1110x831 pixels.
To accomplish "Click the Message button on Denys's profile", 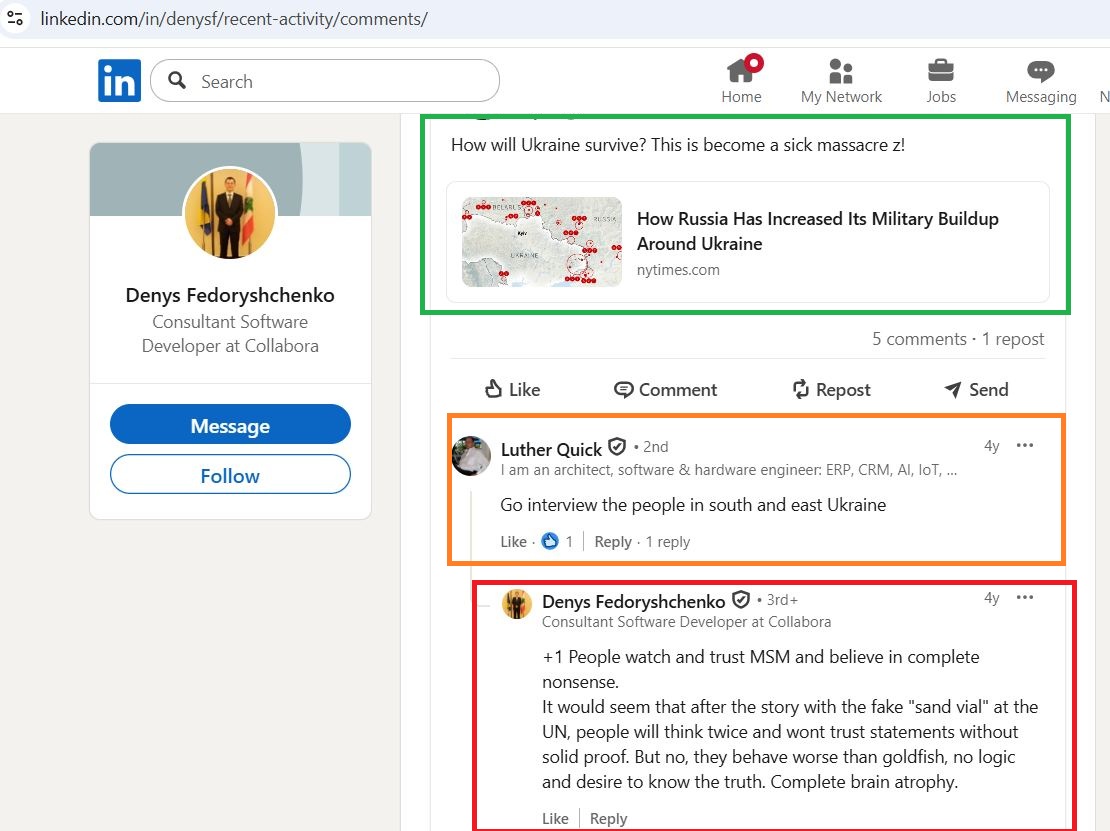I will [229, 424].
